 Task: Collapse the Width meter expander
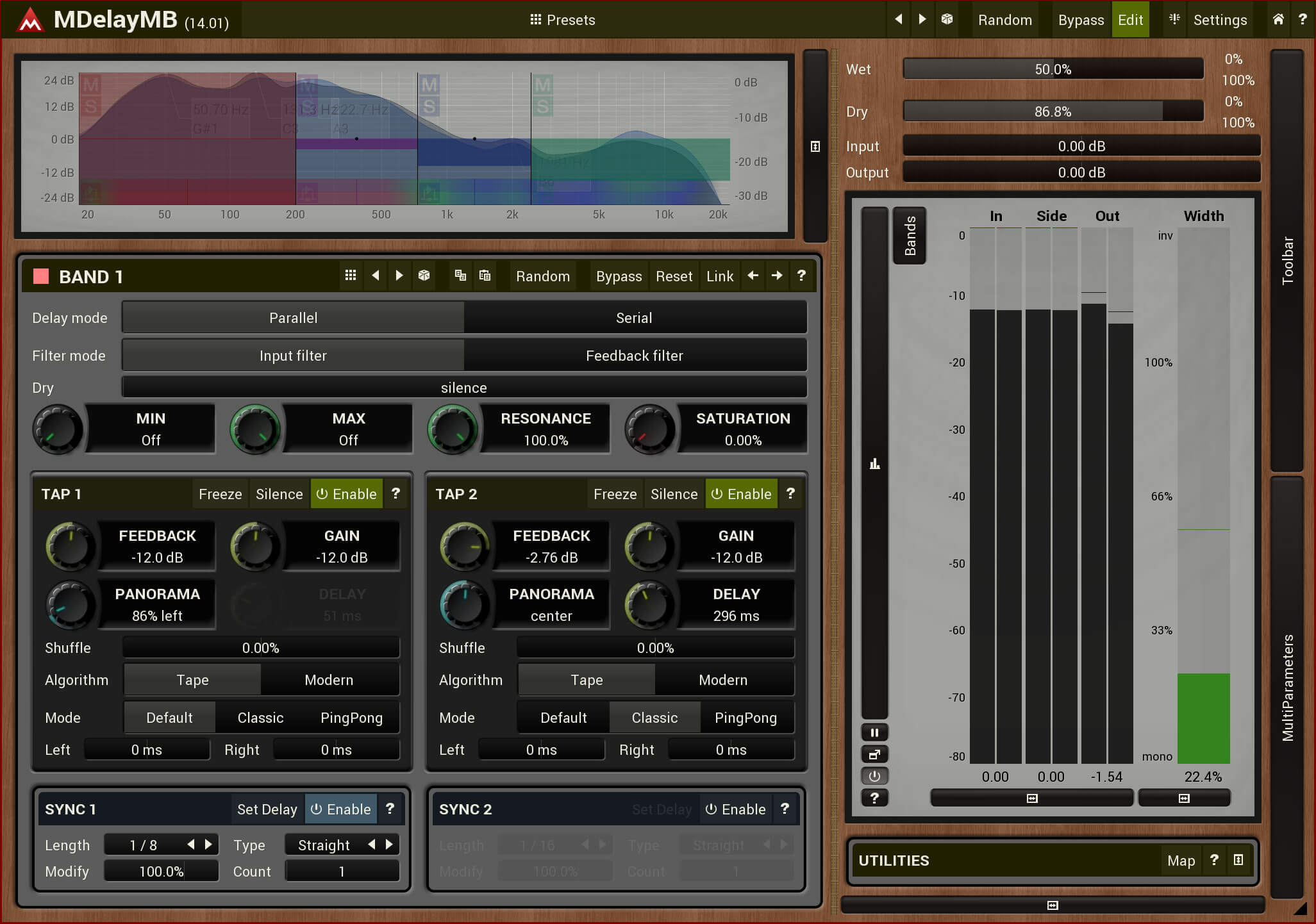click(1184, 798)
